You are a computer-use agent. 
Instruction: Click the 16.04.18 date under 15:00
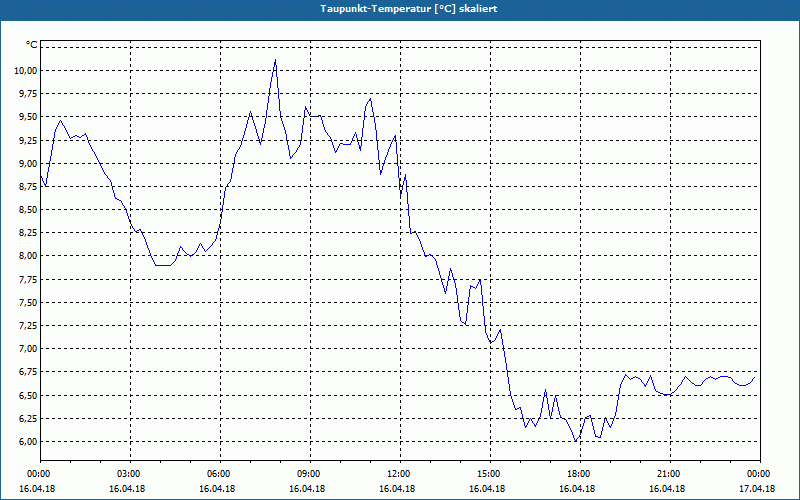coord(487,489)
